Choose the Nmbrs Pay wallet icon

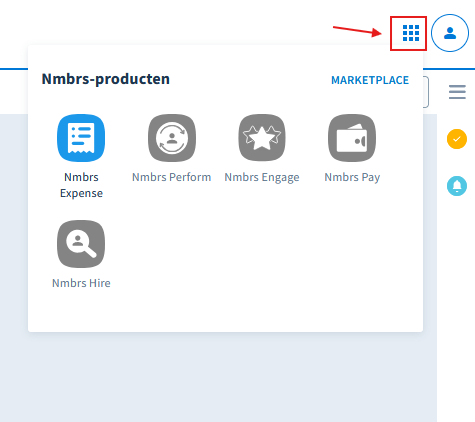click(x=352, y=138)
